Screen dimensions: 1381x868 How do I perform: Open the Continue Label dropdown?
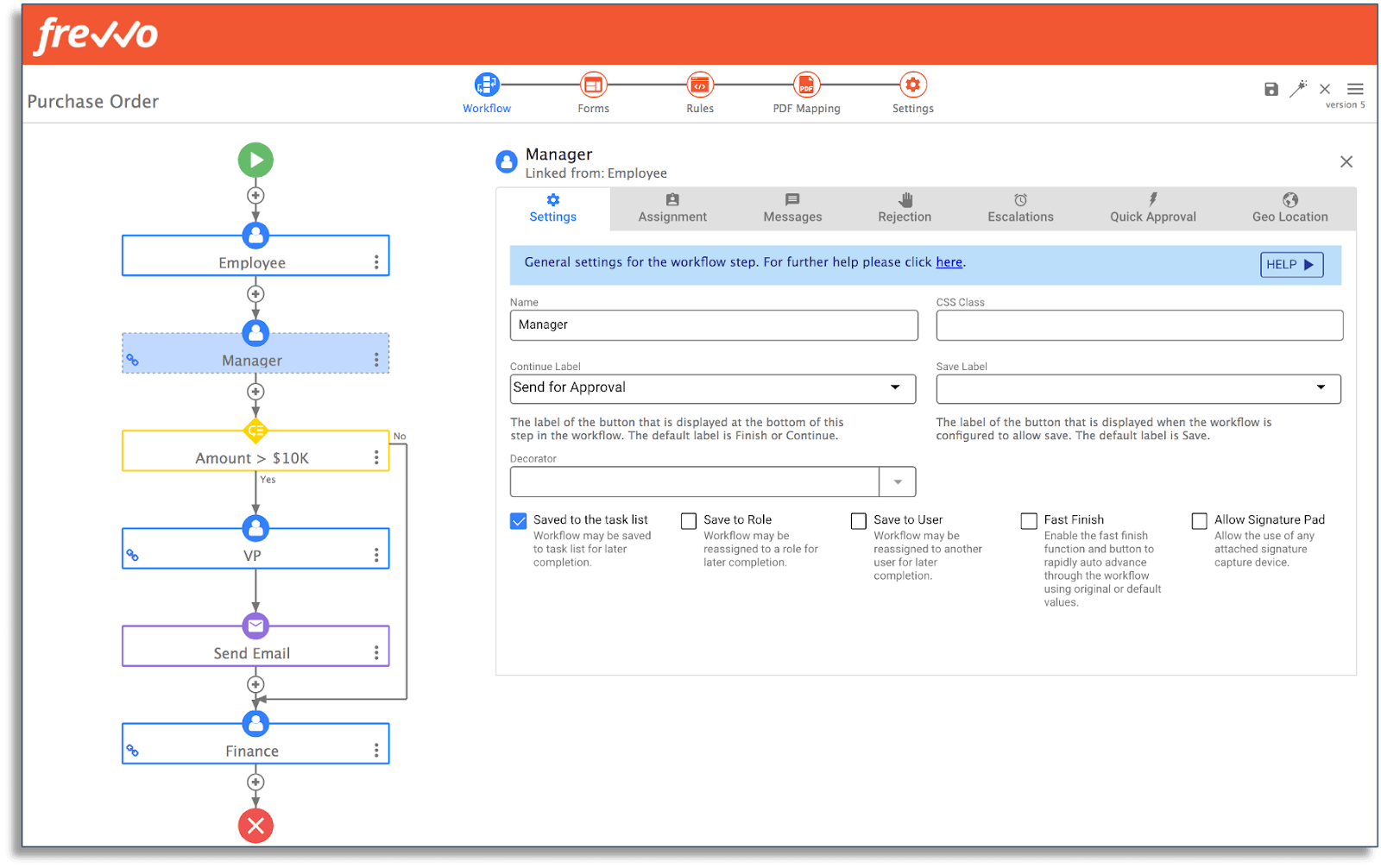point(895,388)
